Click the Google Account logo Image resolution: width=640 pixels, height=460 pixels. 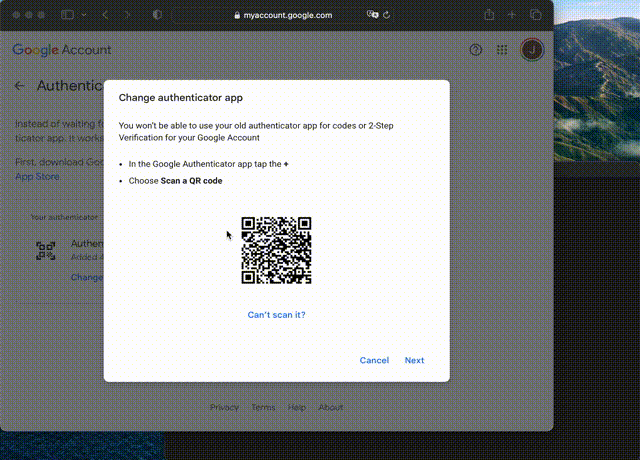[x=62, y=50]
